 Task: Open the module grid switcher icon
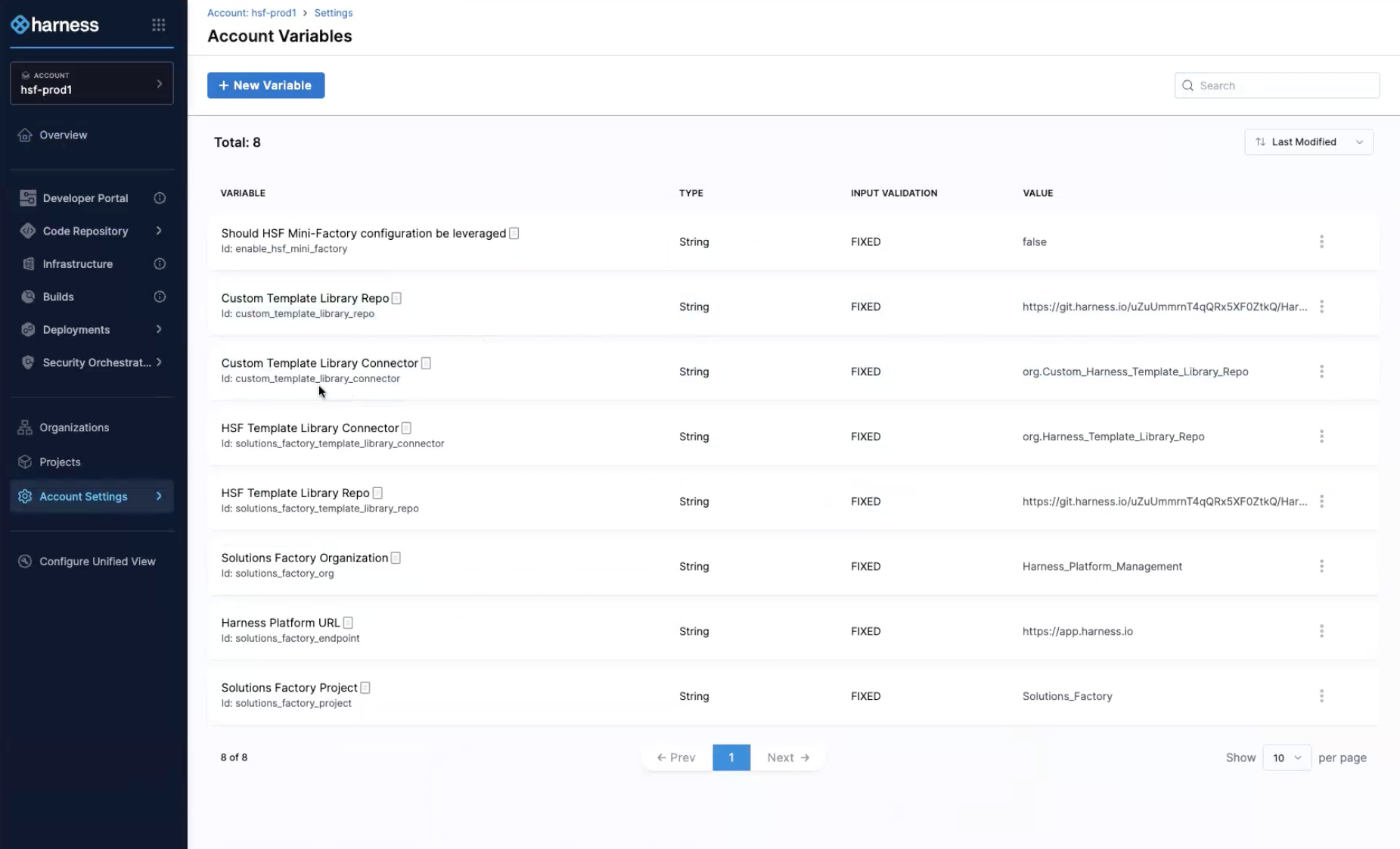coord(158,25)
